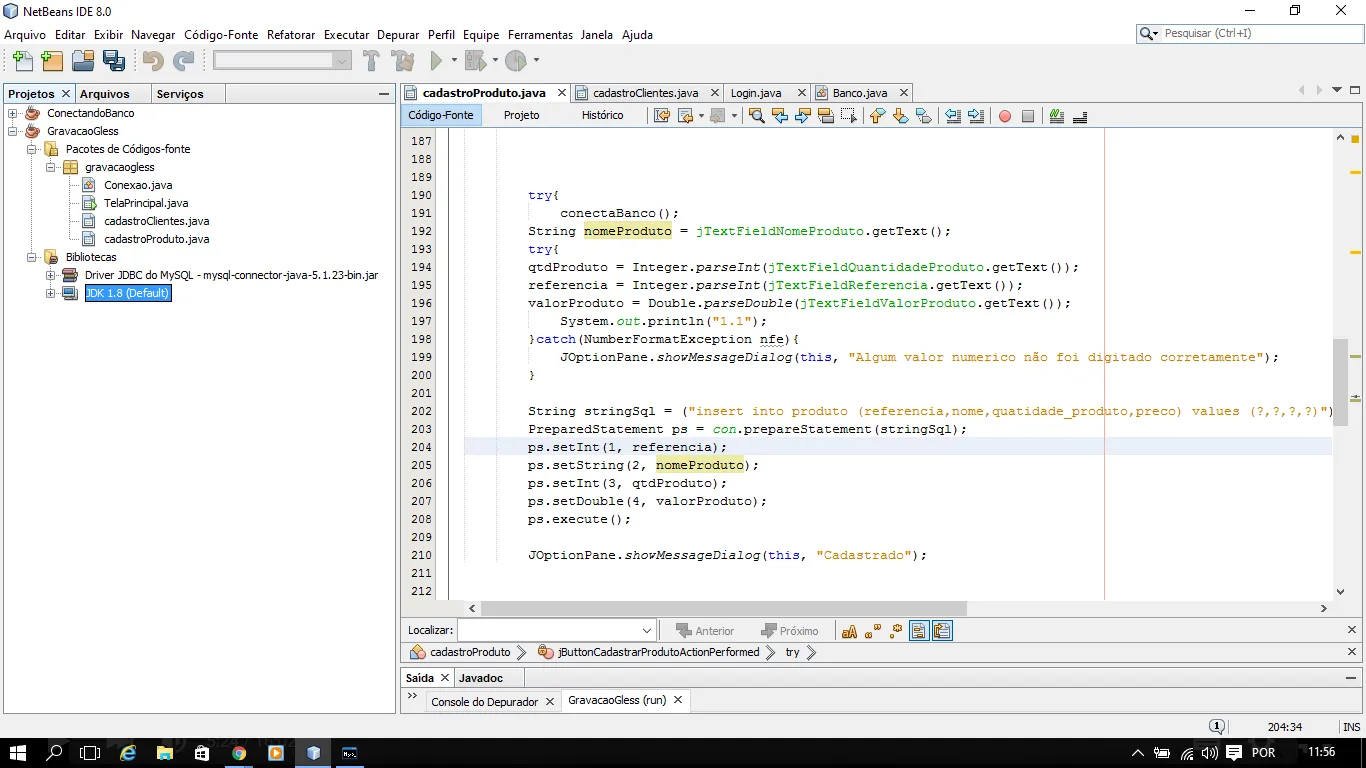Screen dimensions: 1366x768
Task: Run the project with the green play icon
Action: point(436,61)
